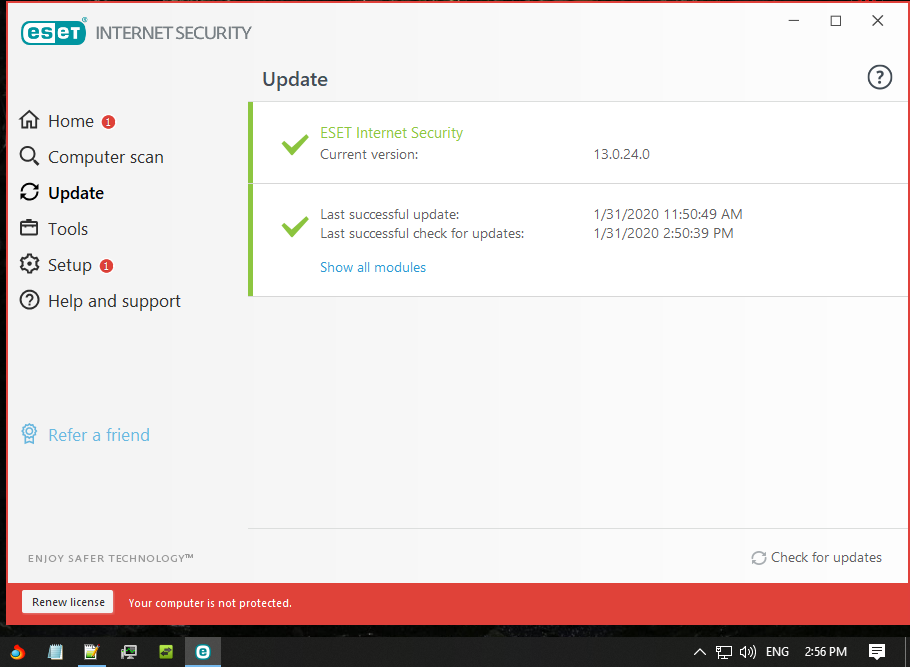Click the 'ENJOY SAFER TECHNOLOGY' tagline

tap(110, 558)
